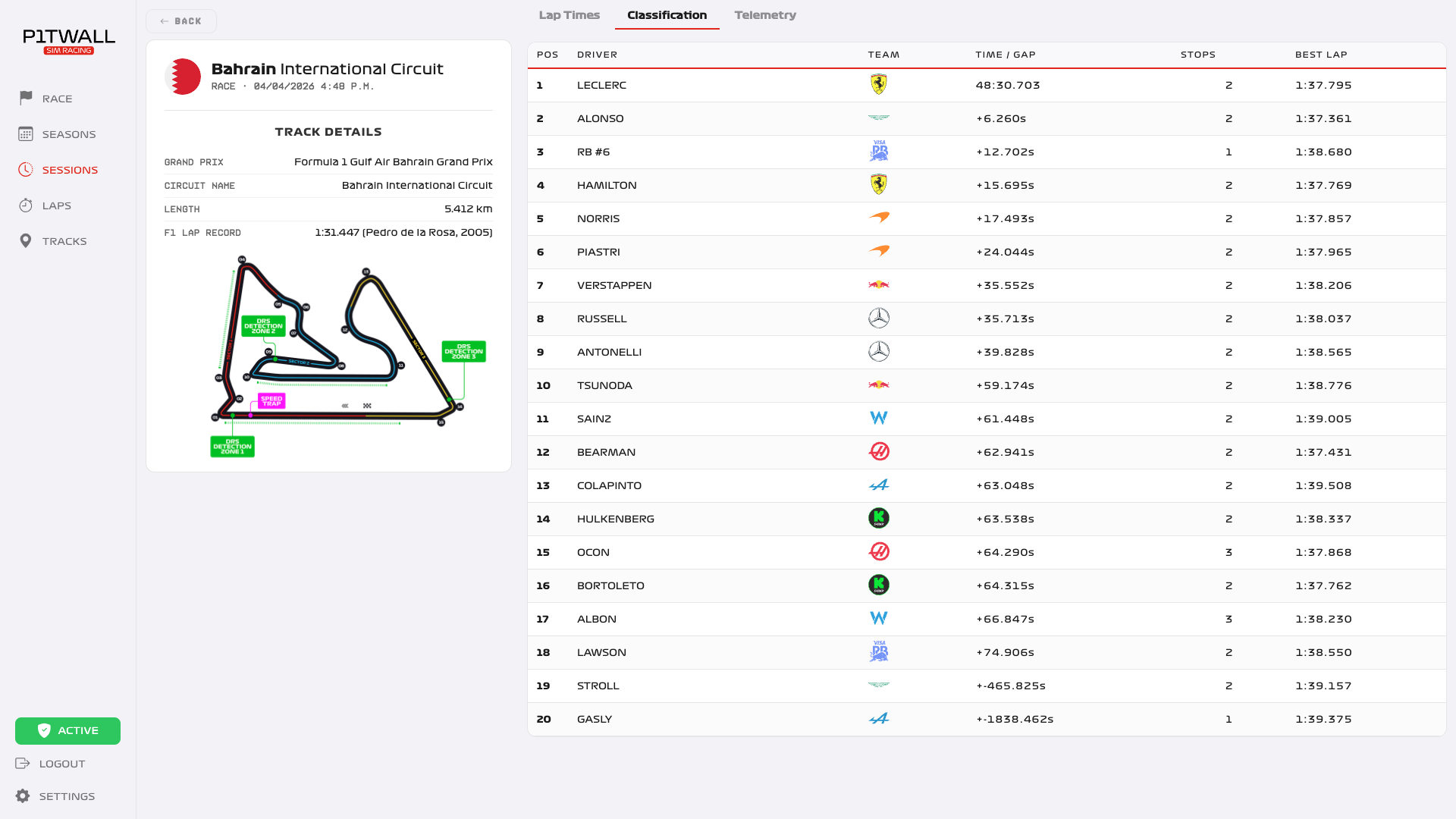Click the Stops column header
Screen dimensions: 1456x819
click(x=1198, y=55)
